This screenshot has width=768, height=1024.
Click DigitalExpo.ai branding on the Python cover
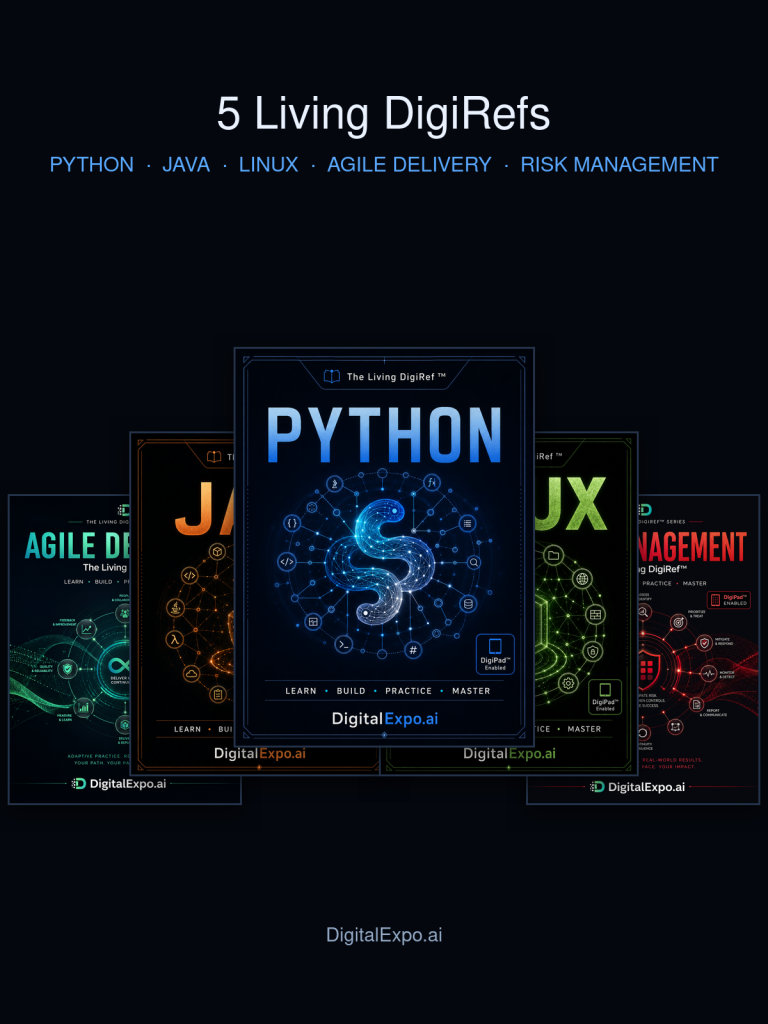click(x=385, y=719)
